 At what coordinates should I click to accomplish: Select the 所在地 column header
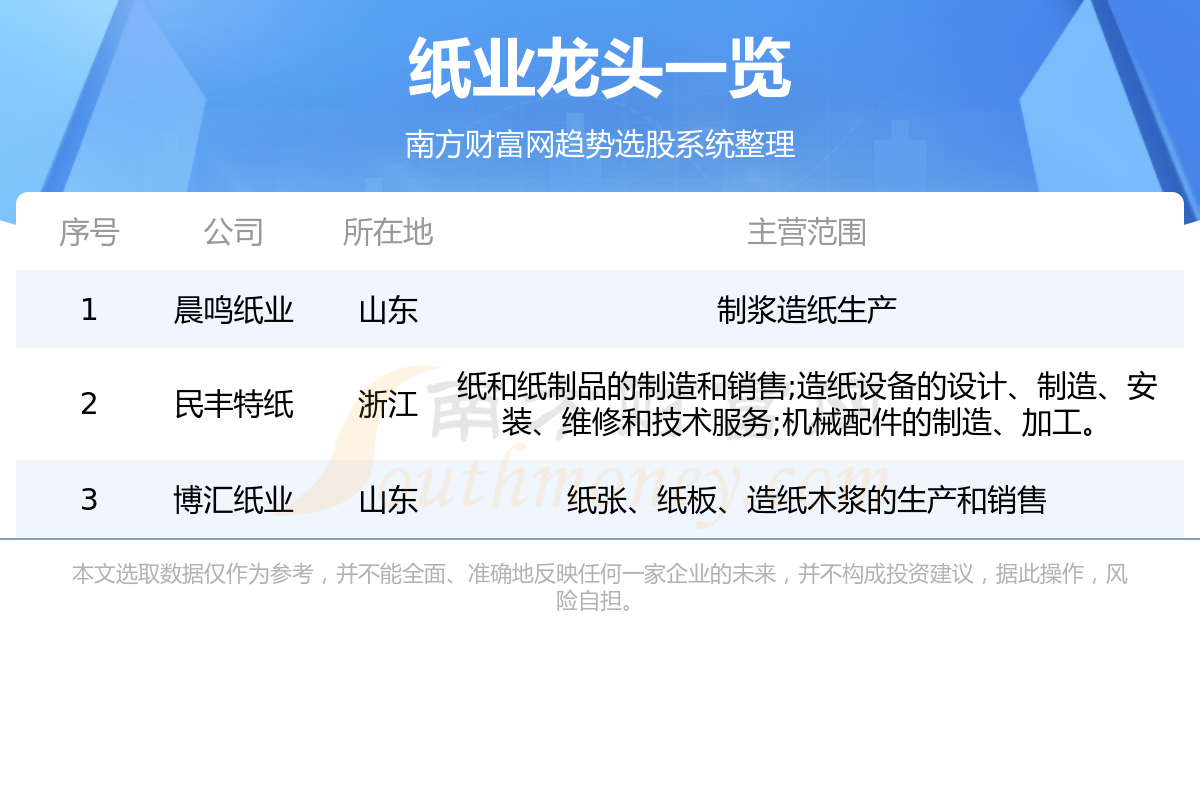(388, 232)
